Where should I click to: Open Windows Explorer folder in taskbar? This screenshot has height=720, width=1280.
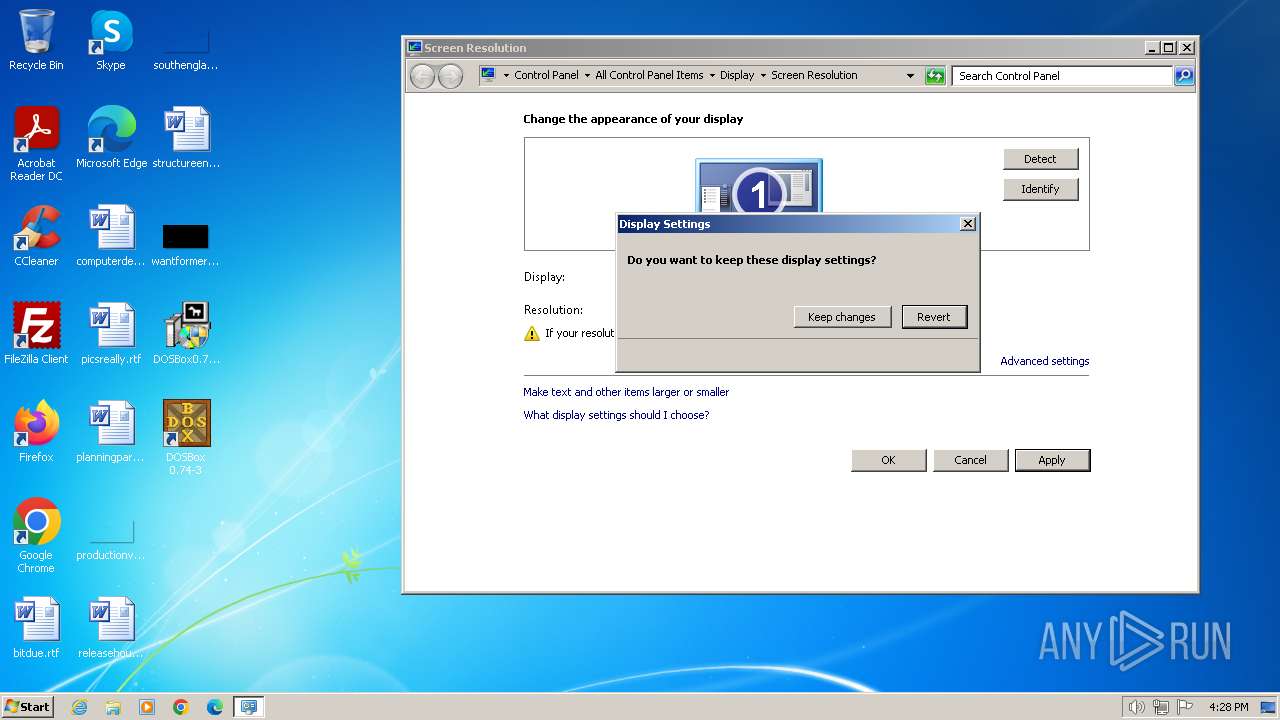113,707
